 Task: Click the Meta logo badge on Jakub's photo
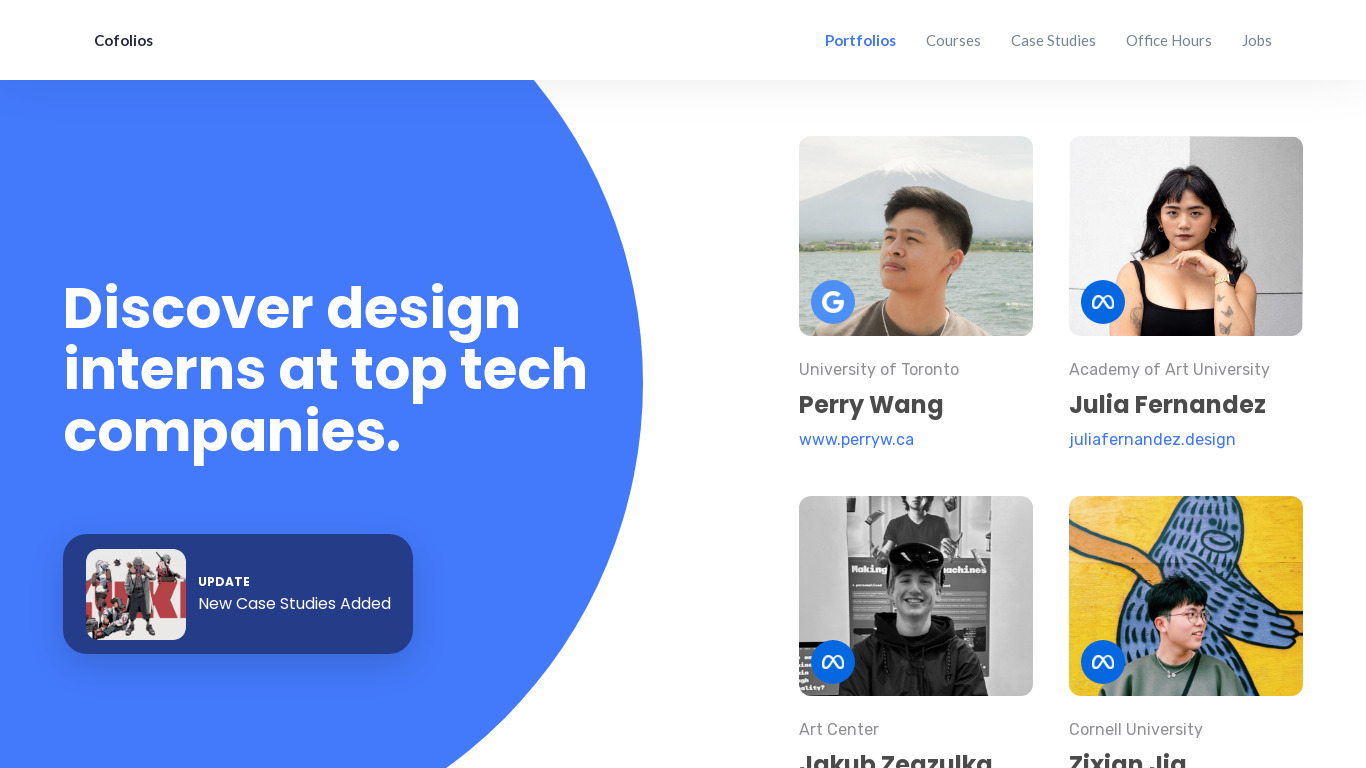pos(833,662)
